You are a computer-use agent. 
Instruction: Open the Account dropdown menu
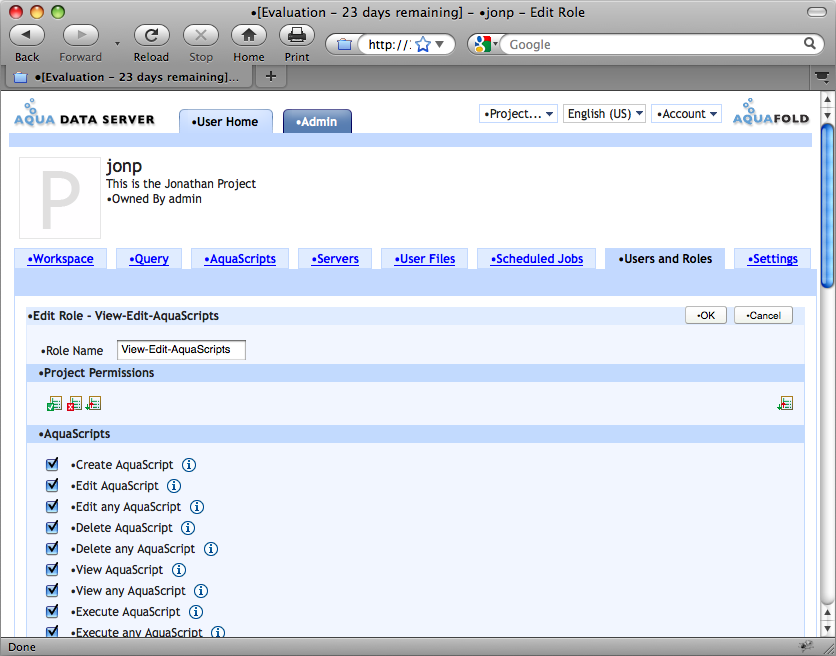(x=686, y=114)
